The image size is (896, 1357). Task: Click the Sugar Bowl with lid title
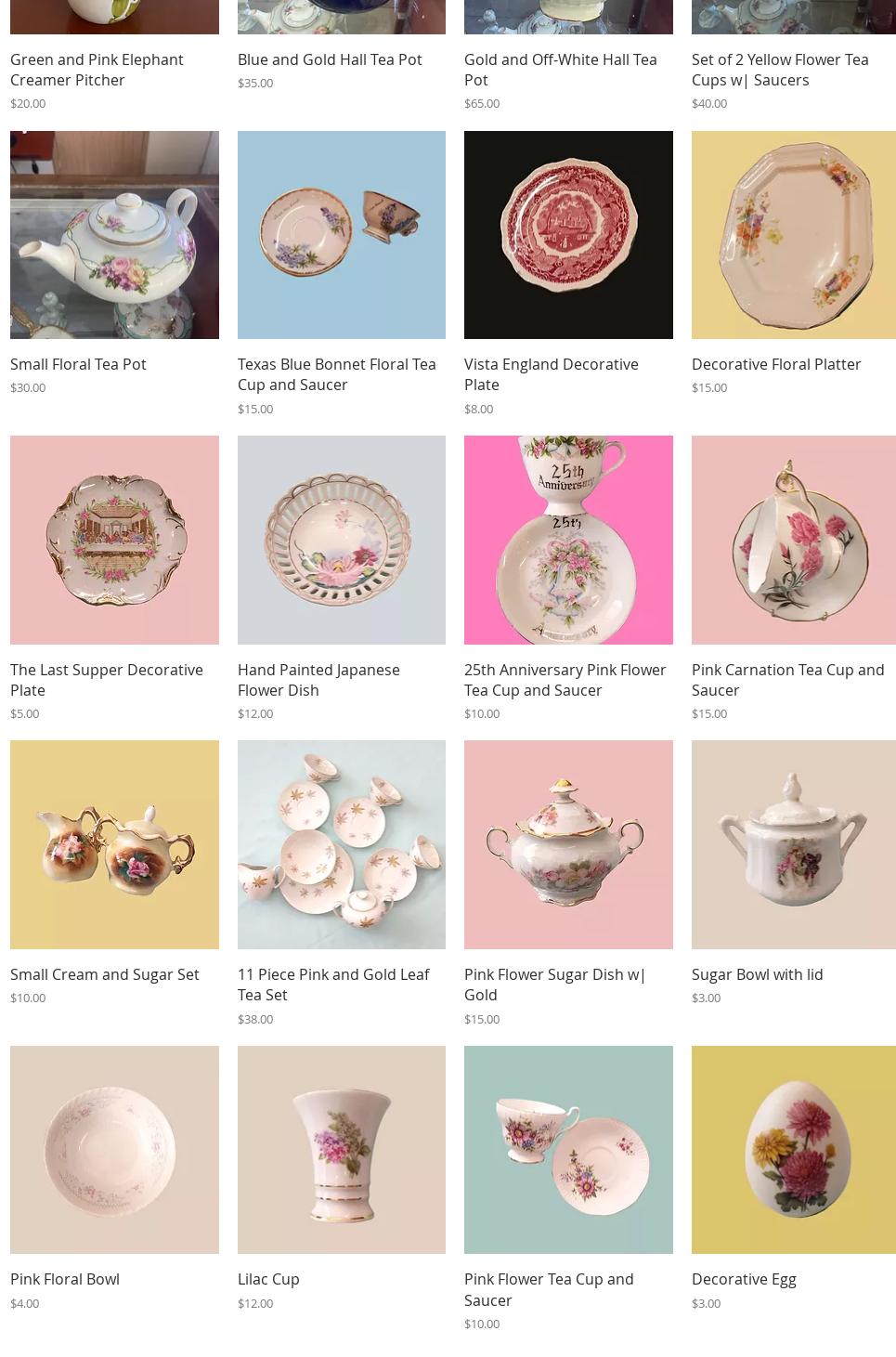[x=758, y=974]
